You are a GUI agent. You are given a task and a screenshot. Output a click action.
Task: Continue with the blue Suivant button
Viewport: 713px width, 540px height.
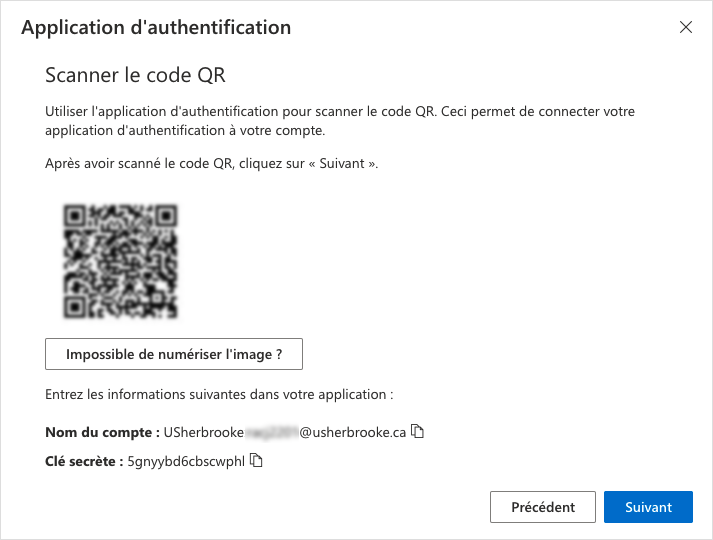pos(648,507)
